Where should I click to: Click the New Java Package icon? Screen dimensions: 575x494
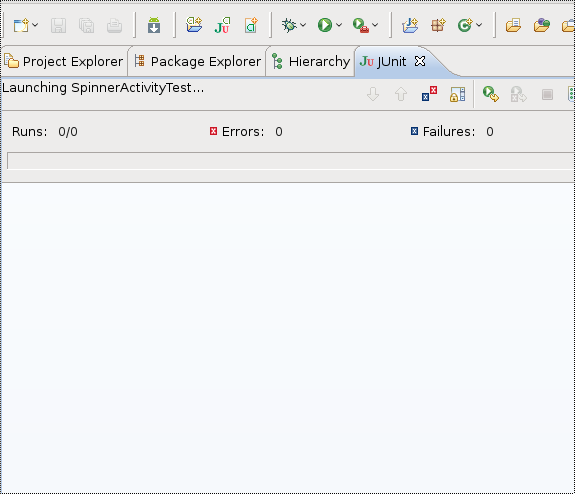point(438,25)
